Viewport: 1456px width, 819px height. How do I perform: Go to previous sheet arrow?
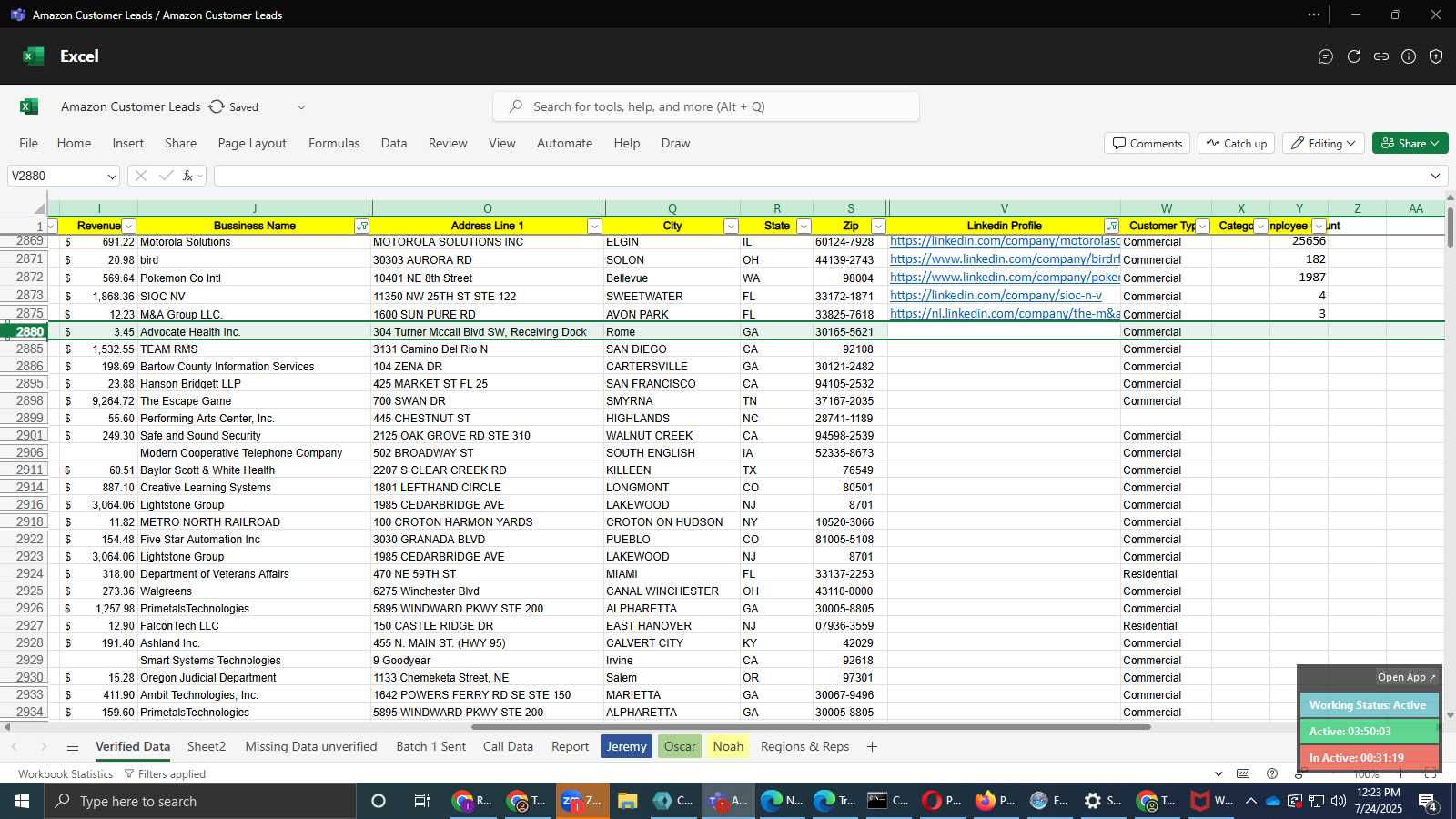click(x=15, y=747)
